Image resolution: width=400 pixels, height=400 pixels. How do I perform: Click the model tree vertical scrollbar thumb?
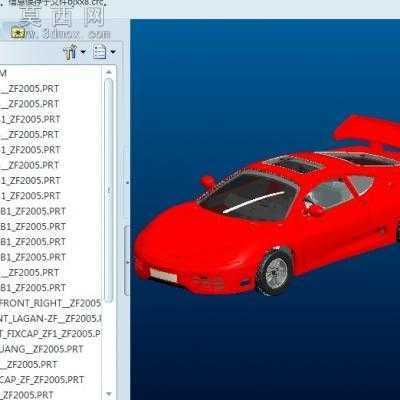[x=109, y=190]
